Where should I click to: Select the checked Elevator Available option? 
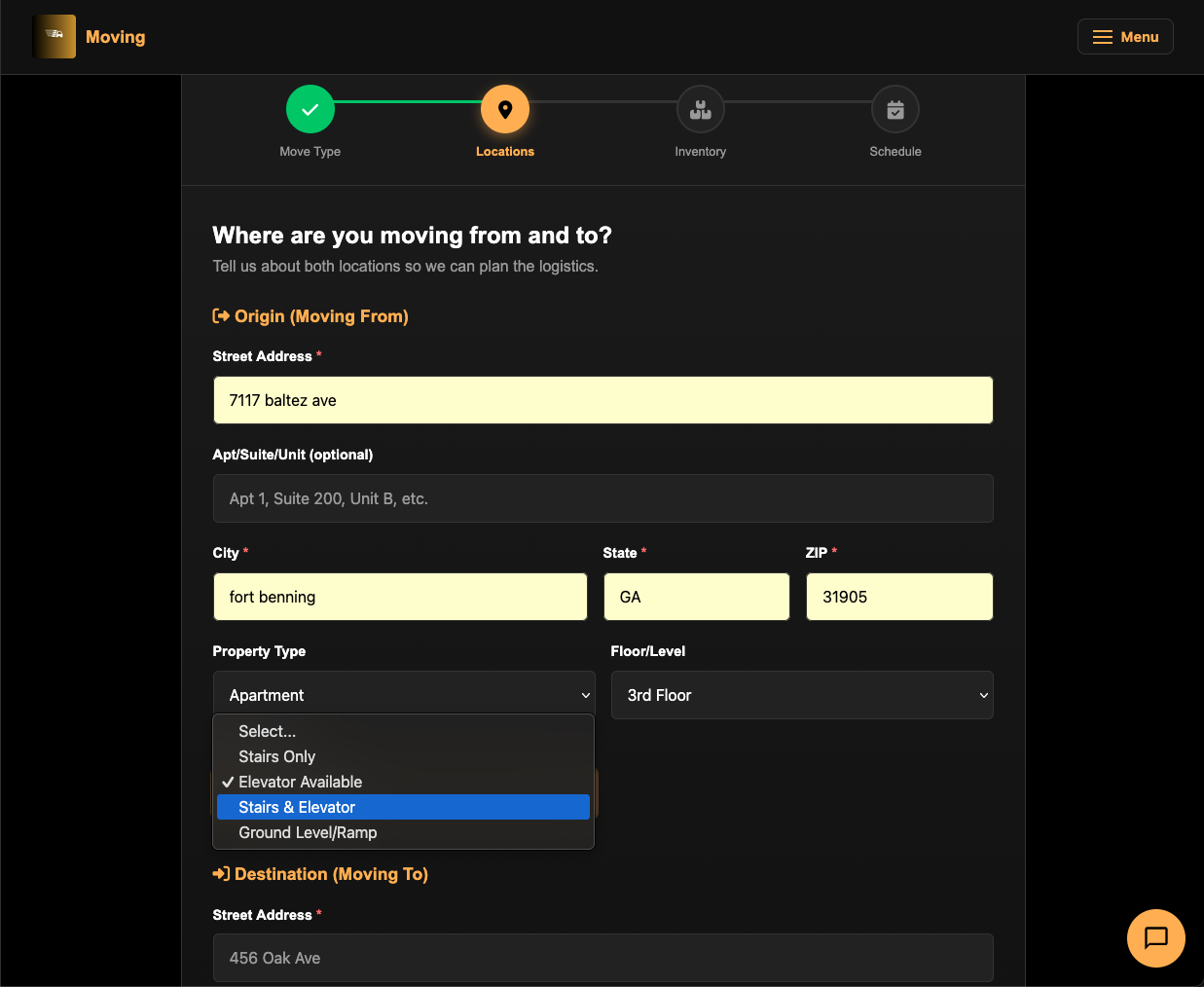[x=300, y=782]
